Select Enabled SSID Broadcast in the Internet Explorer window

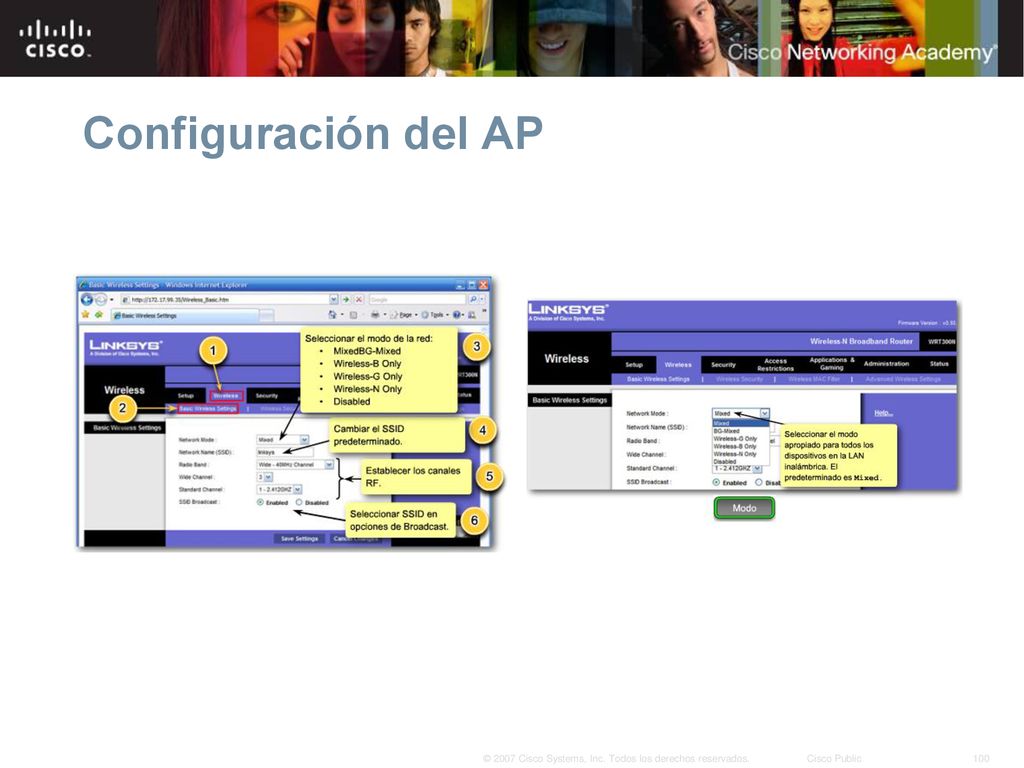(260, 502)
